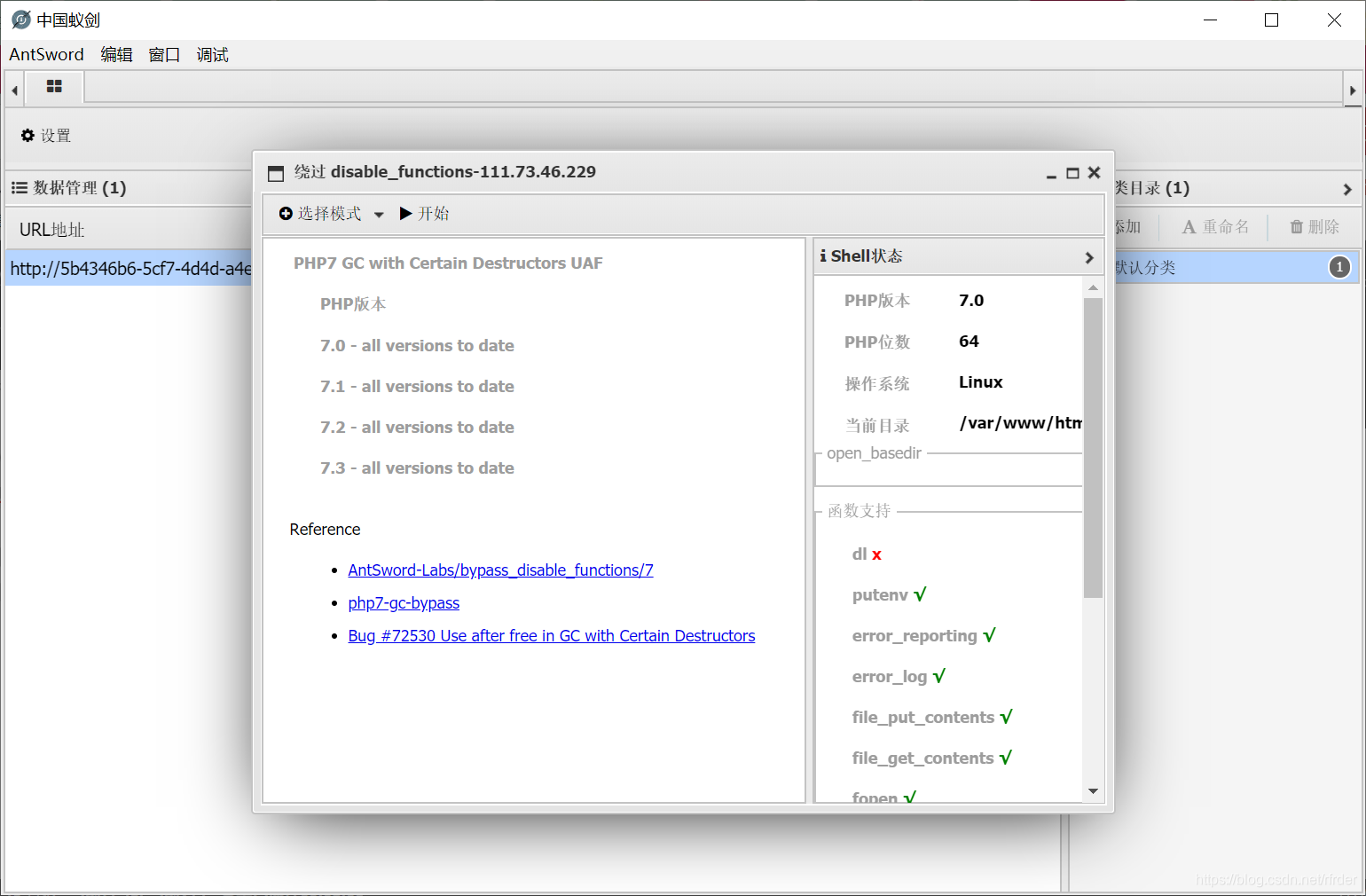Click the 开始 play button

click(x=424, y=214)
